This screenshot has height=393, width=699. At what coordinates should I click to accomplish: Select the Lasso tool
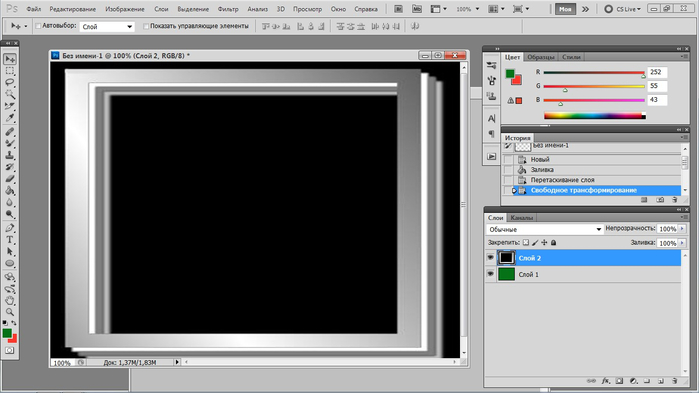(x=10, y=82)
